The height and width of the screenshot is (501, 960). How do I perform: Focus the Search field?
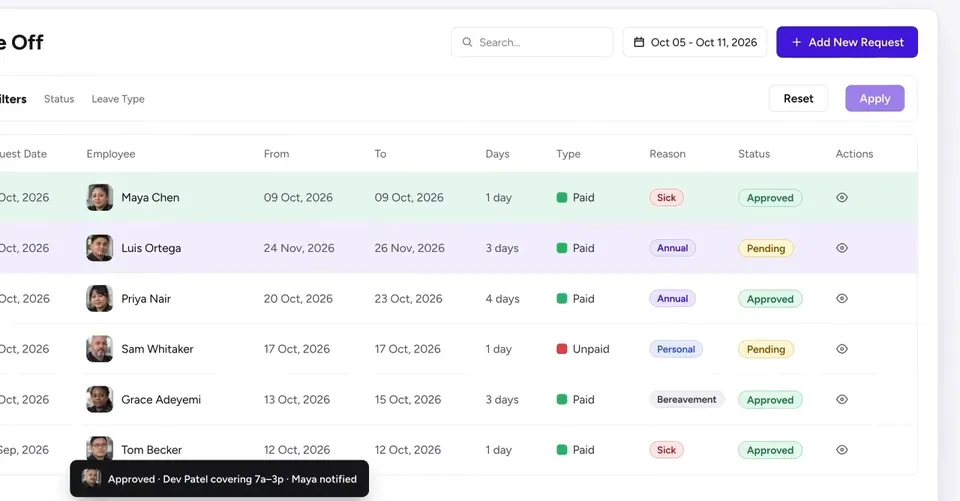click(x=532, y=42)
